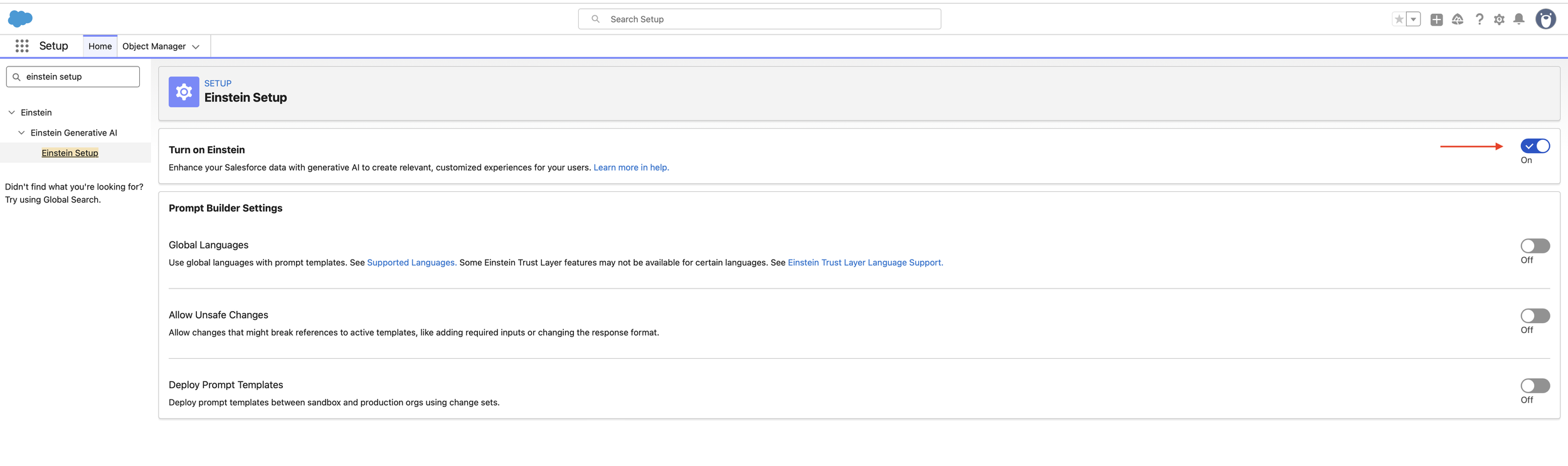Click the search icon in Search Setup

point(595,19)
